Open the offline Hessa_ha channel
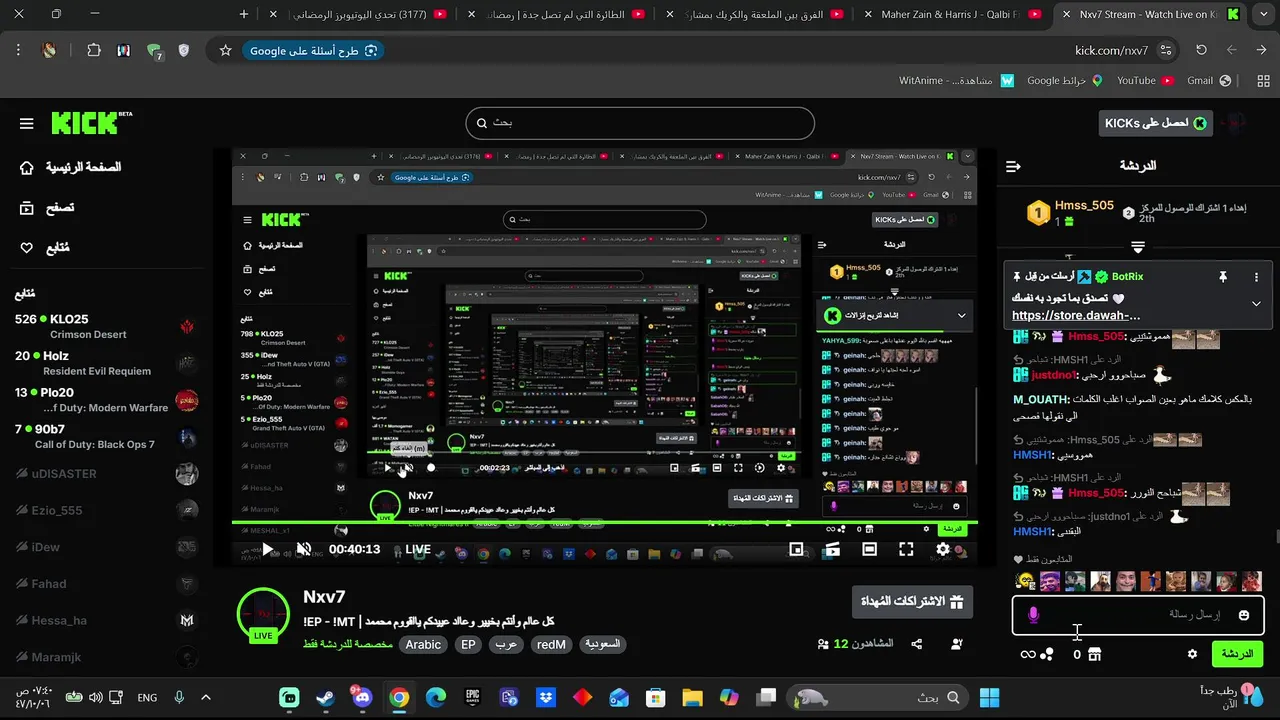The height and width of the screenshot is (720, 1280). point(105,620)
